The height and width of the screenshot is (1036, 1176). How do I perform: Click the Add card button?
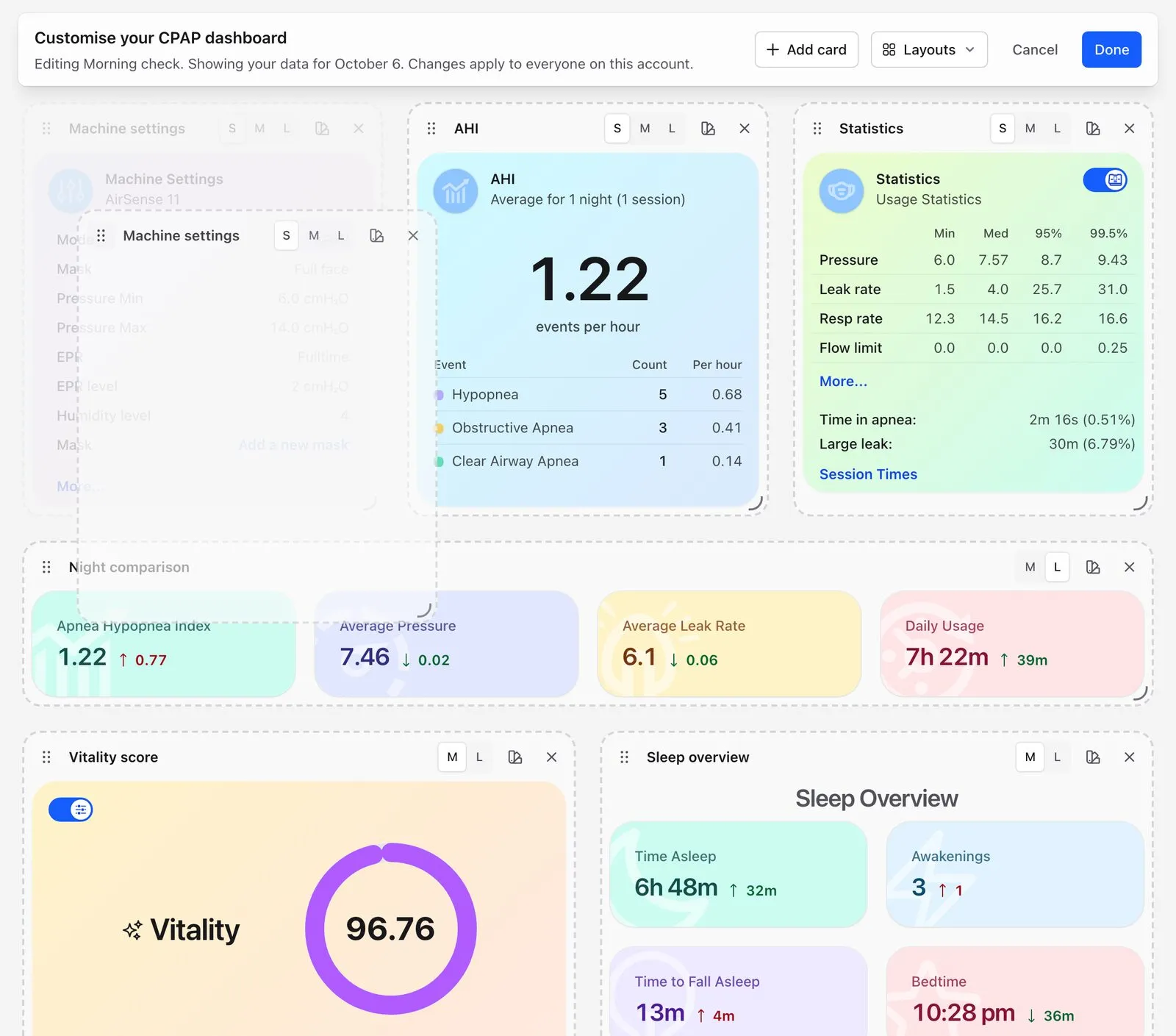click(806, 49)
